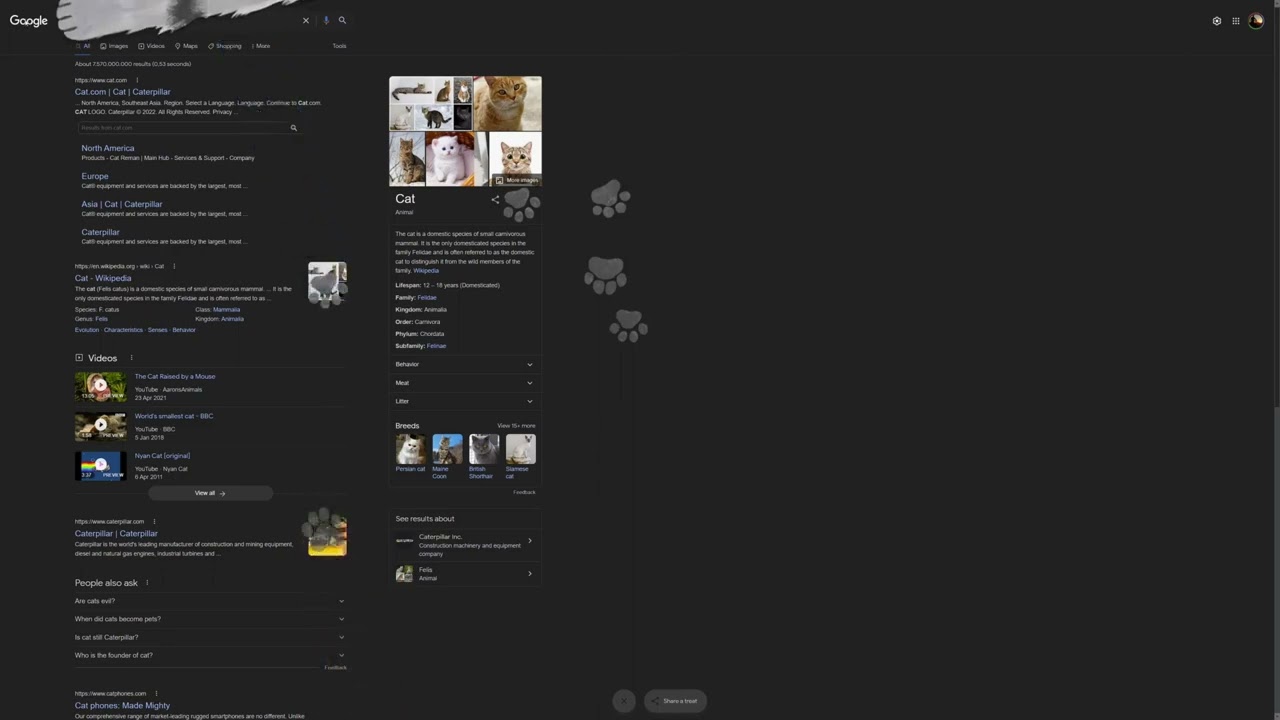Open the three-dot menu beside the Videos heading
This screenshot has height=720, width=1280.
[131, 358]
